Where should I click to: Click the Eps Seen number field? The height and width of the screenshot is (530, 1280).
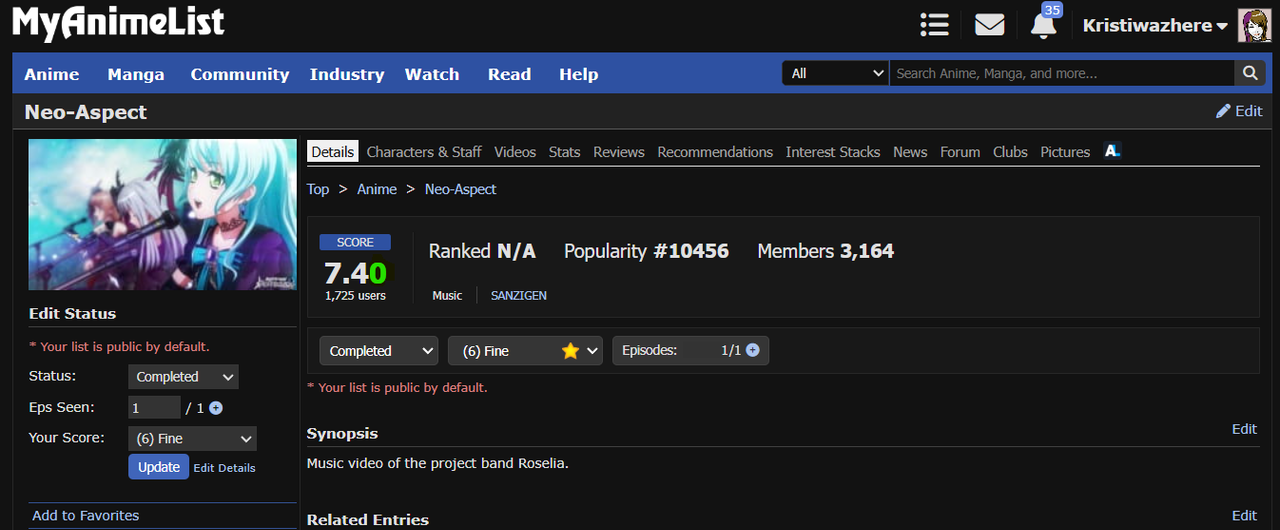point(154,408)
